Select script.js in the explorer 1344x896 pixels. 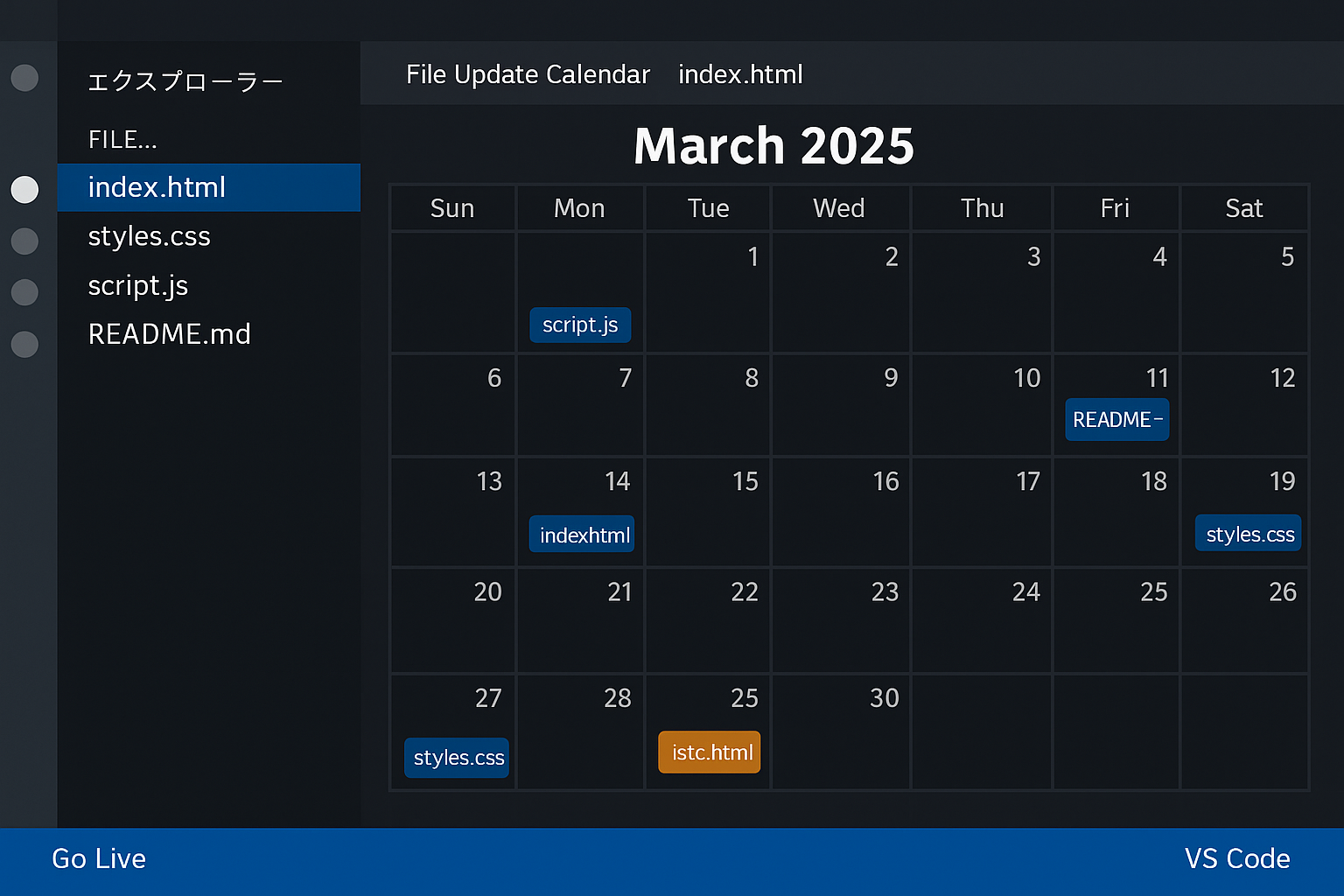(x=138, y=285)
